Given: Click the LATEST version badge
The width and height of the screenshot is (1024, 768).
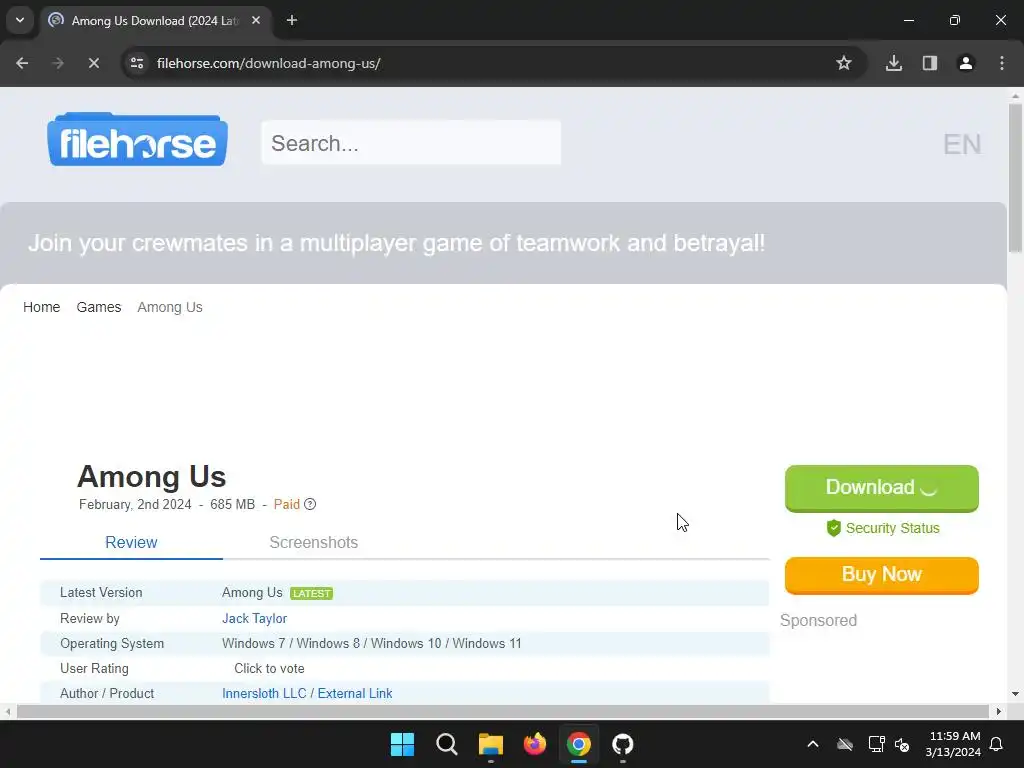Looking at the screenshot, I should click(312, 594).
